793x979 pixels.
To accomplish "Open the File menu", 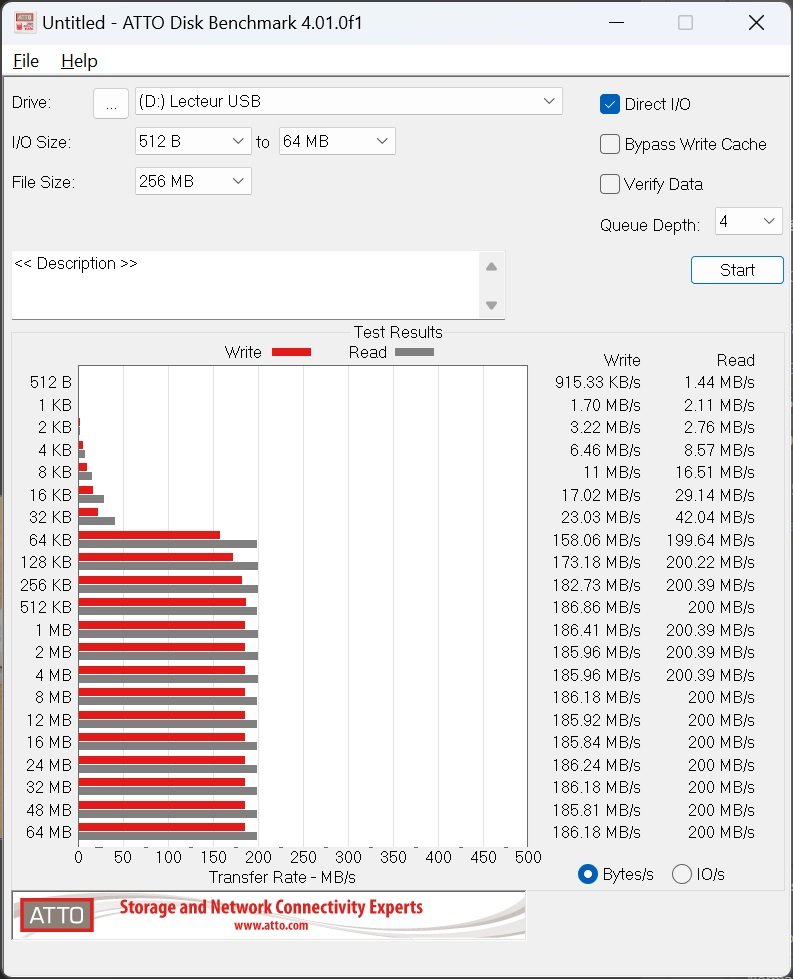I will [x=26, y=61].
